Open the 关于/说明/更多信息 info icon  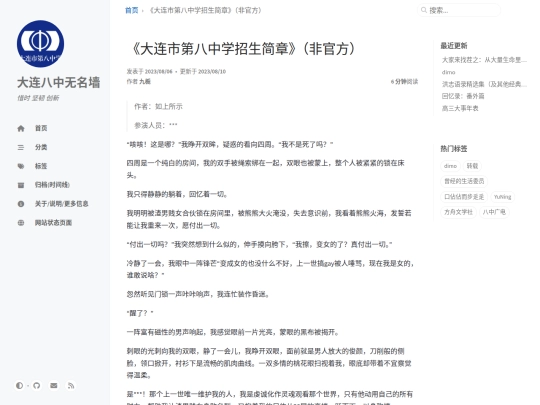coord(21,204)
